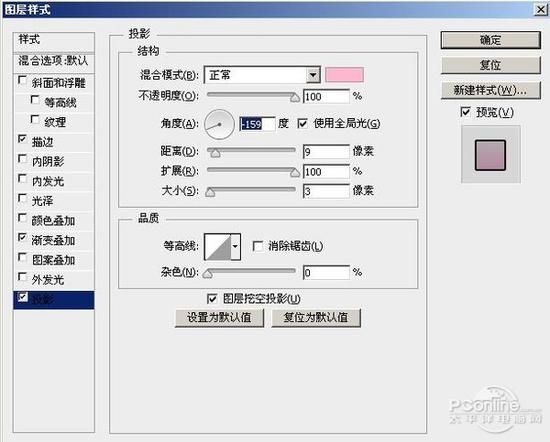
Task: Enable the 斜面和浮雕 checkbox
Action: 22,80
